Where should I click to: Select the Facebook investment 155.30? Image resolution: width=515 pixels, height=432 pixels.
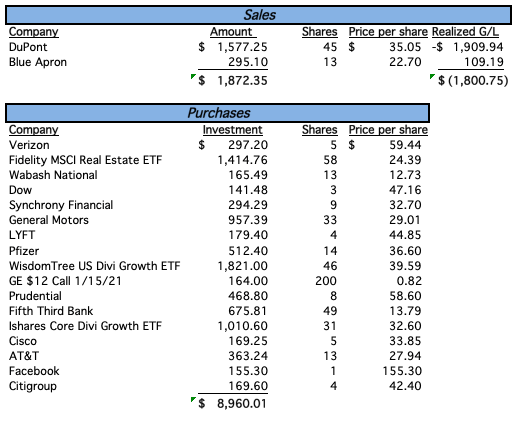tap(248, 371)
